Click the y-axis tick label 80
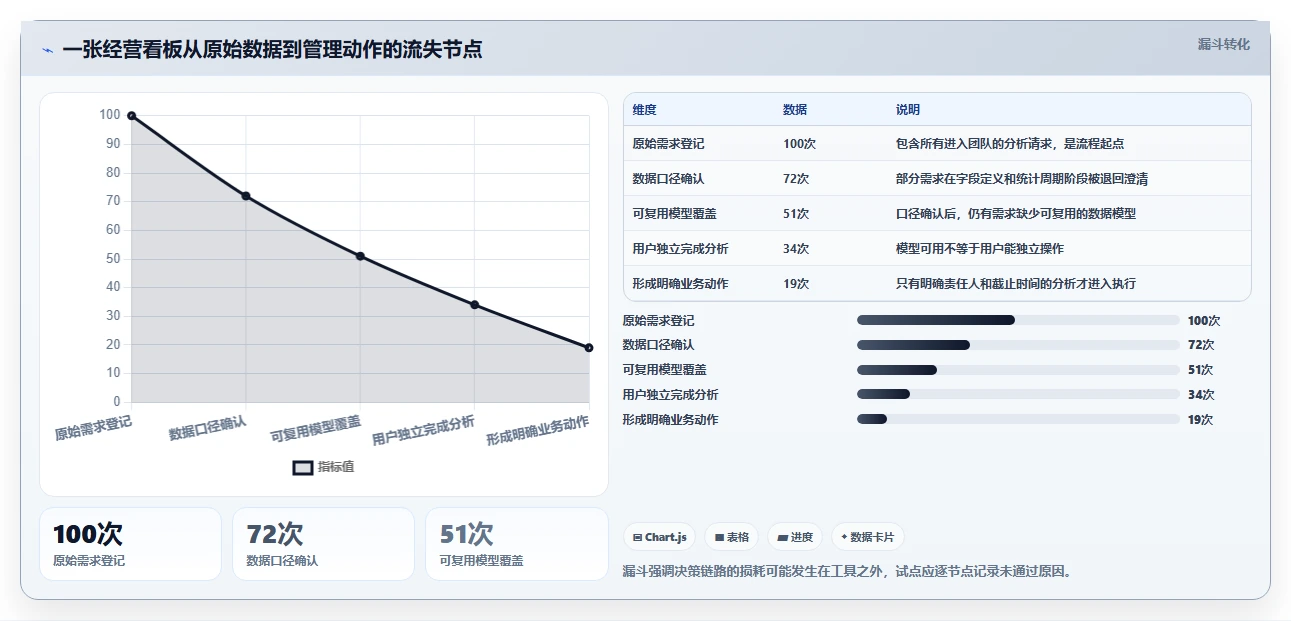This screenshot has height=621, width=1291. pyautogui.click(x=113, y=173)
